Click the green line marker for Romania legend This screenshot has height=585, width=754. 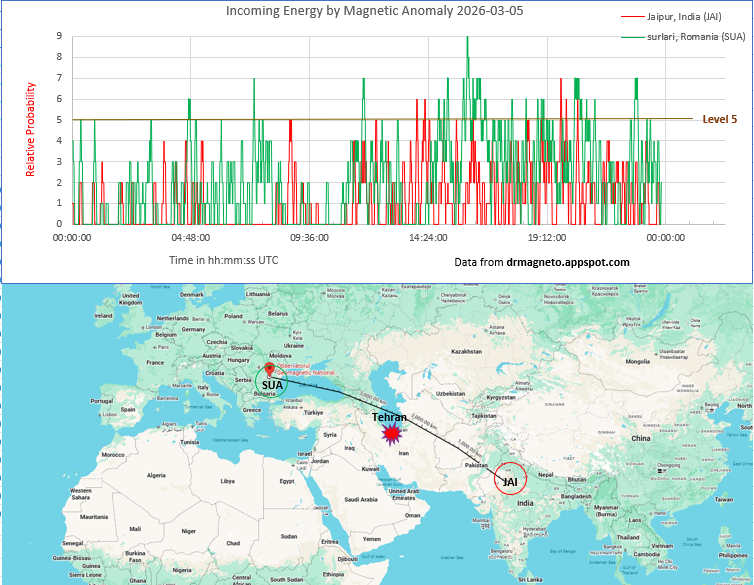pyautogui.click(x=632, y=37)
